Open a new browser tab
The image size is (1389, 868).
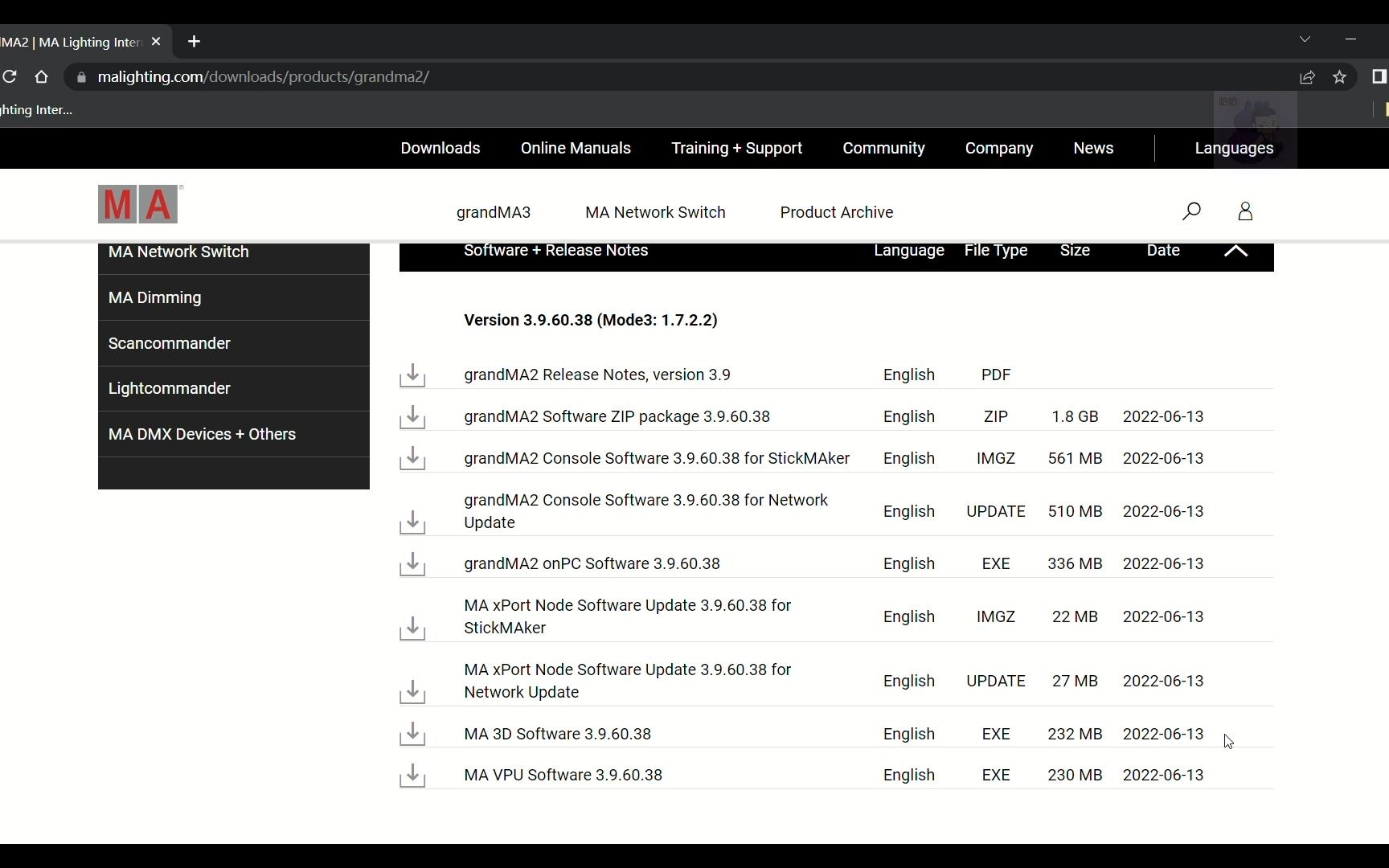195,42
